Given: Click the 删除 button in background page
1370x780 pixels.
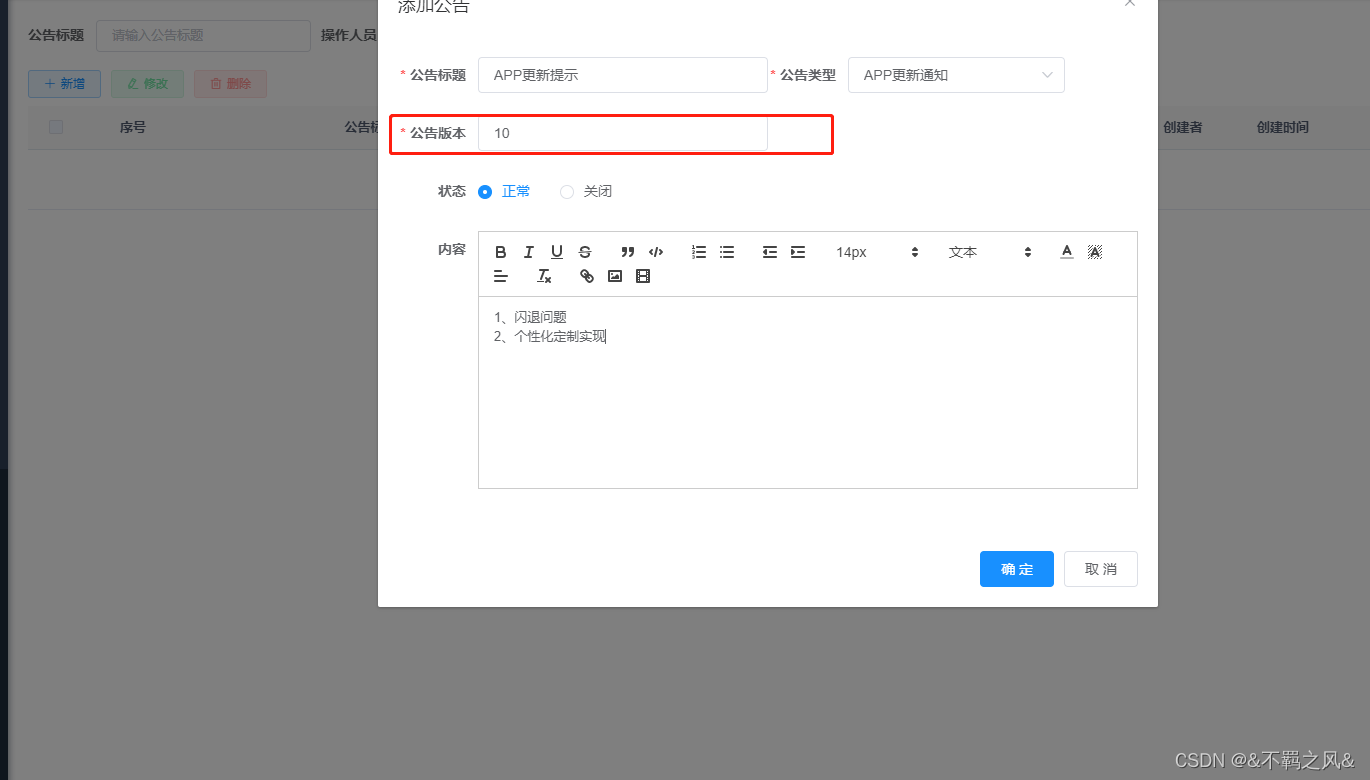Looking at the screenshot, I should click(x=230, y=84).
